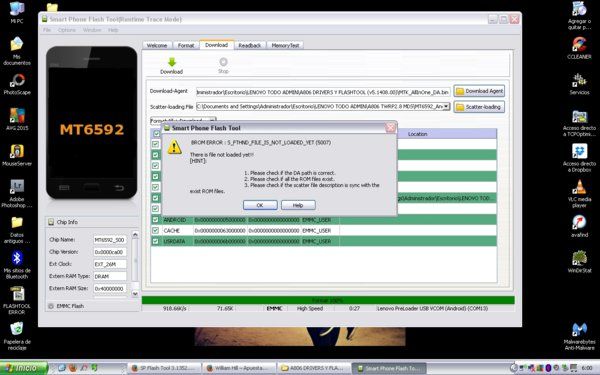
Task: Click the Chip Info scrollbar up arrow
Action: 135,234
